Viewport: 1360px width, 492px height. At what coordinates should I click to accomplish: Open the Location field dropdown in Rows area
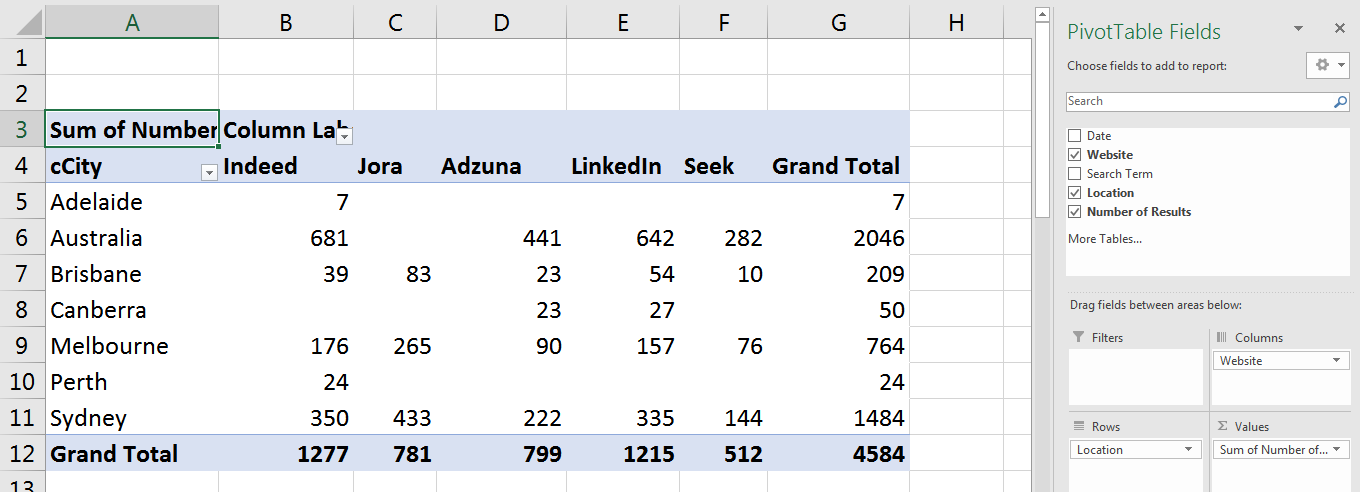click(x=1191, y=450)
